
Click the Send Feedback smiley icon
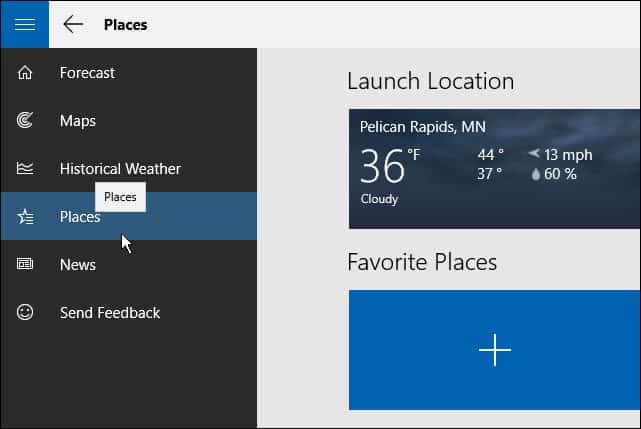[25, 312]
